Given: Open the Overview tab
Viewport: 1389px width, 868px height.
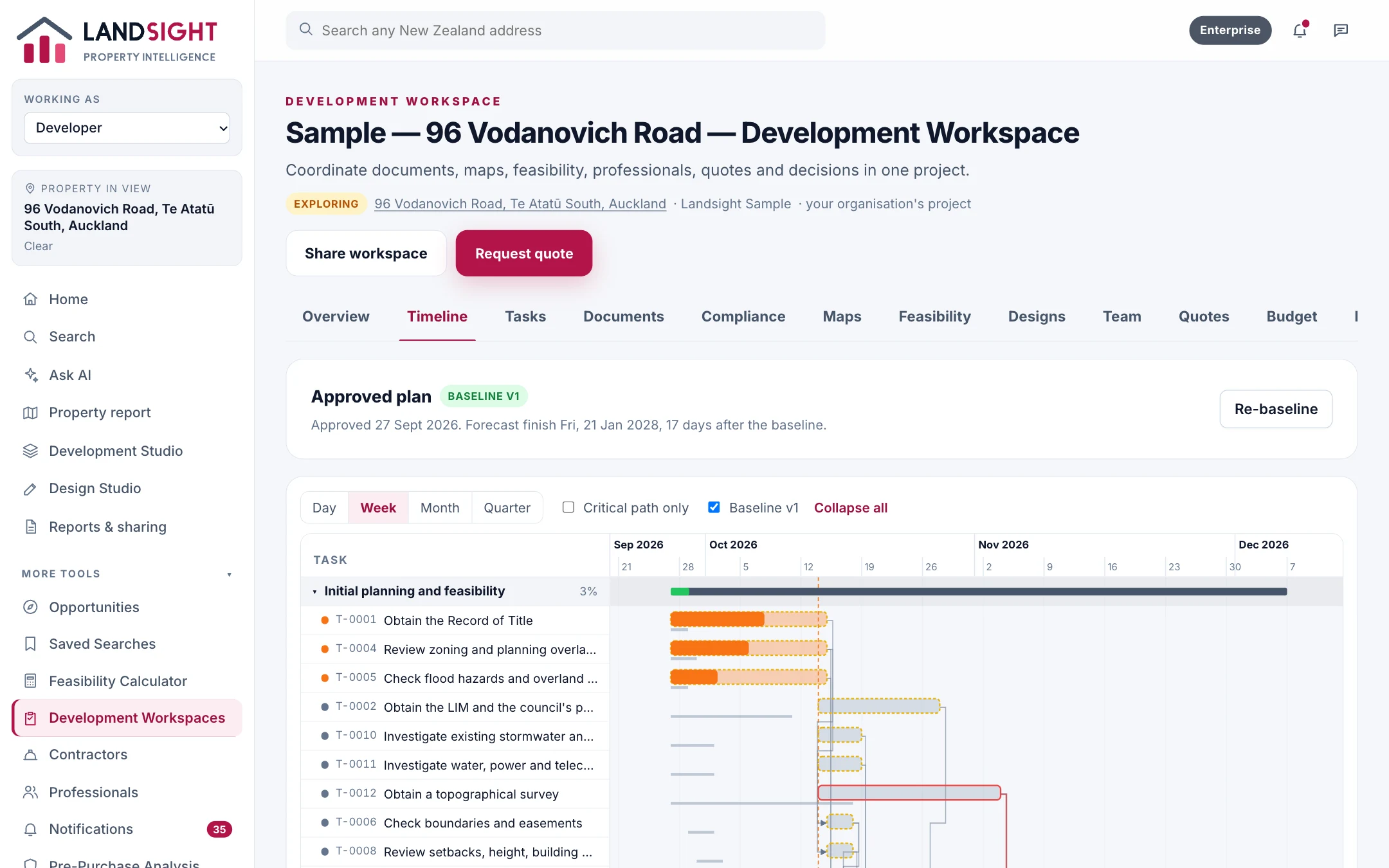Looking at the screenshot, I should (x=336, y=316).
